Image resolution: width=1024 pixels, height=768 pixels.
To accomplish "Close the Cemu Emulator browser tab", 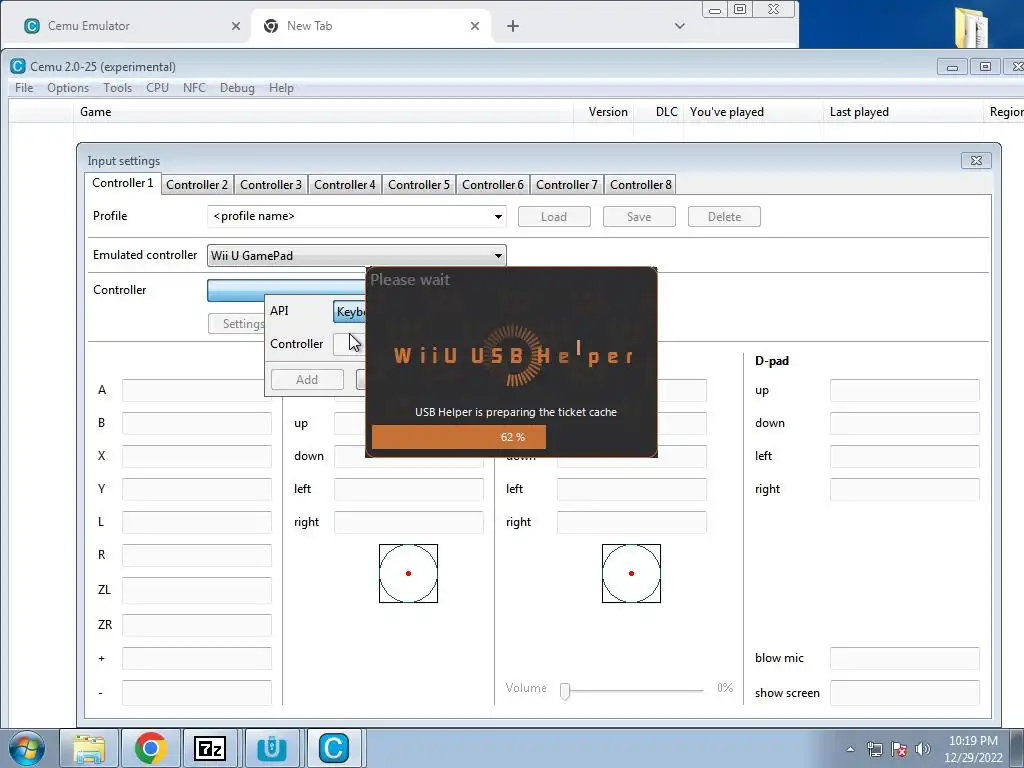I will pos(236,26).
